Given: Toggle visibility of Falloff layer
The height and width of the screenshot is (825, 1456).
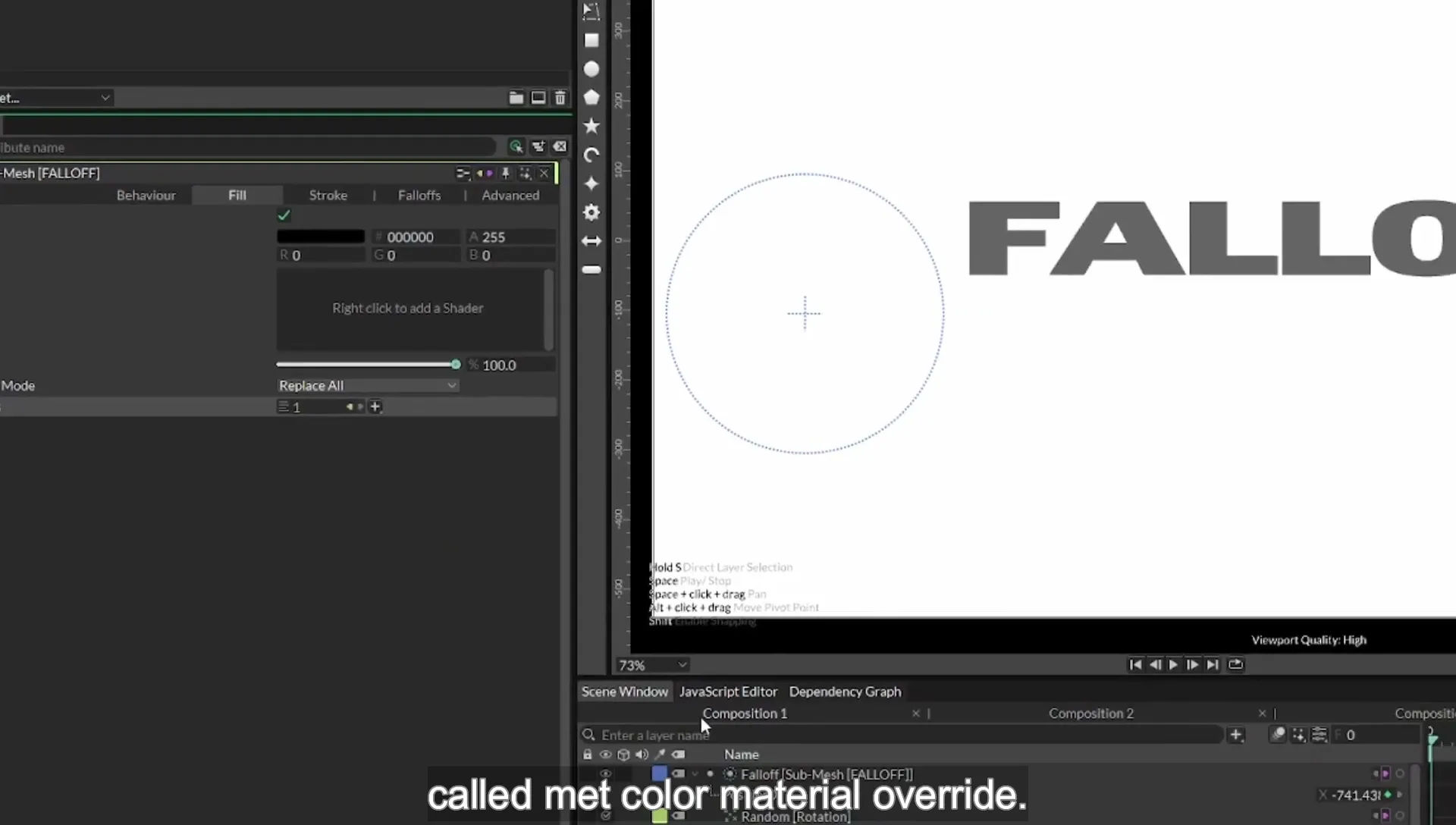Looking at the screenshot, I should coord(605,774).
